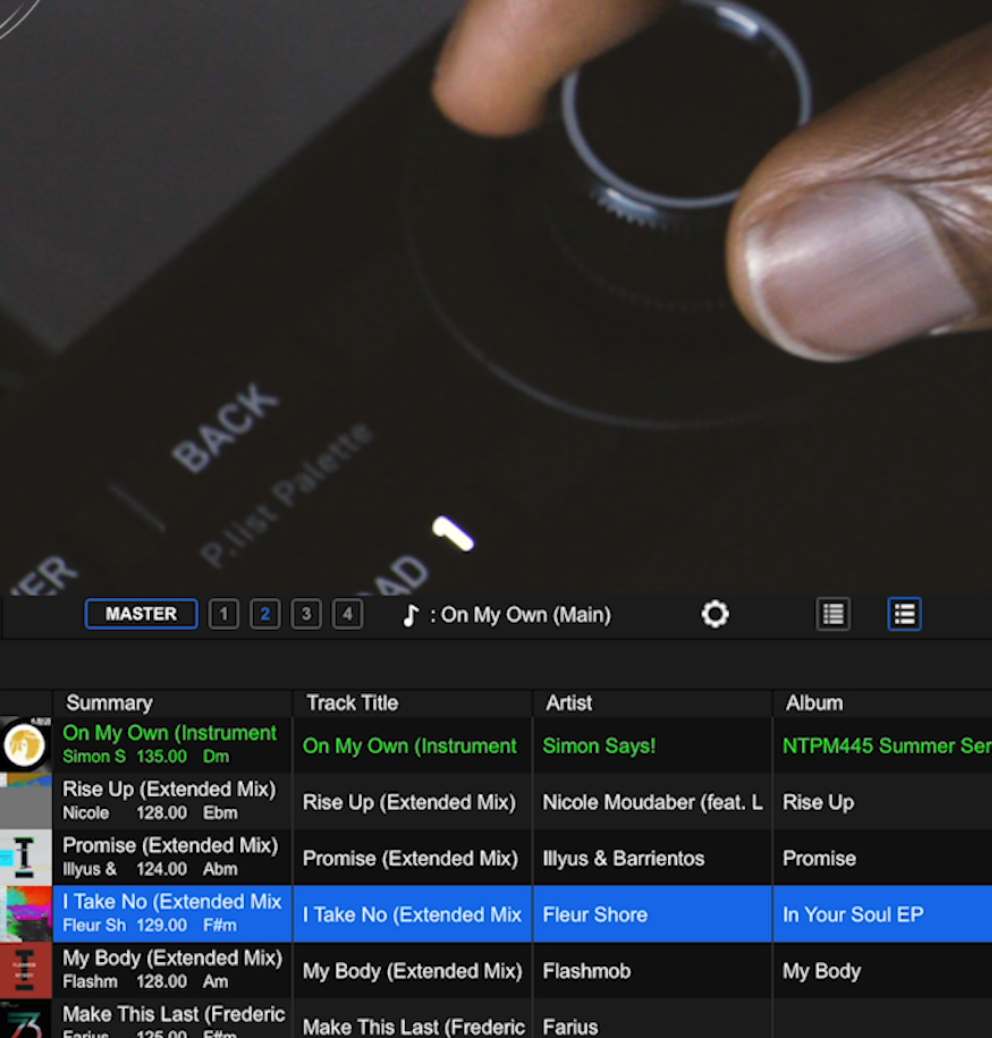Enable deck 4 button
992x1038 pixels.
347,614
